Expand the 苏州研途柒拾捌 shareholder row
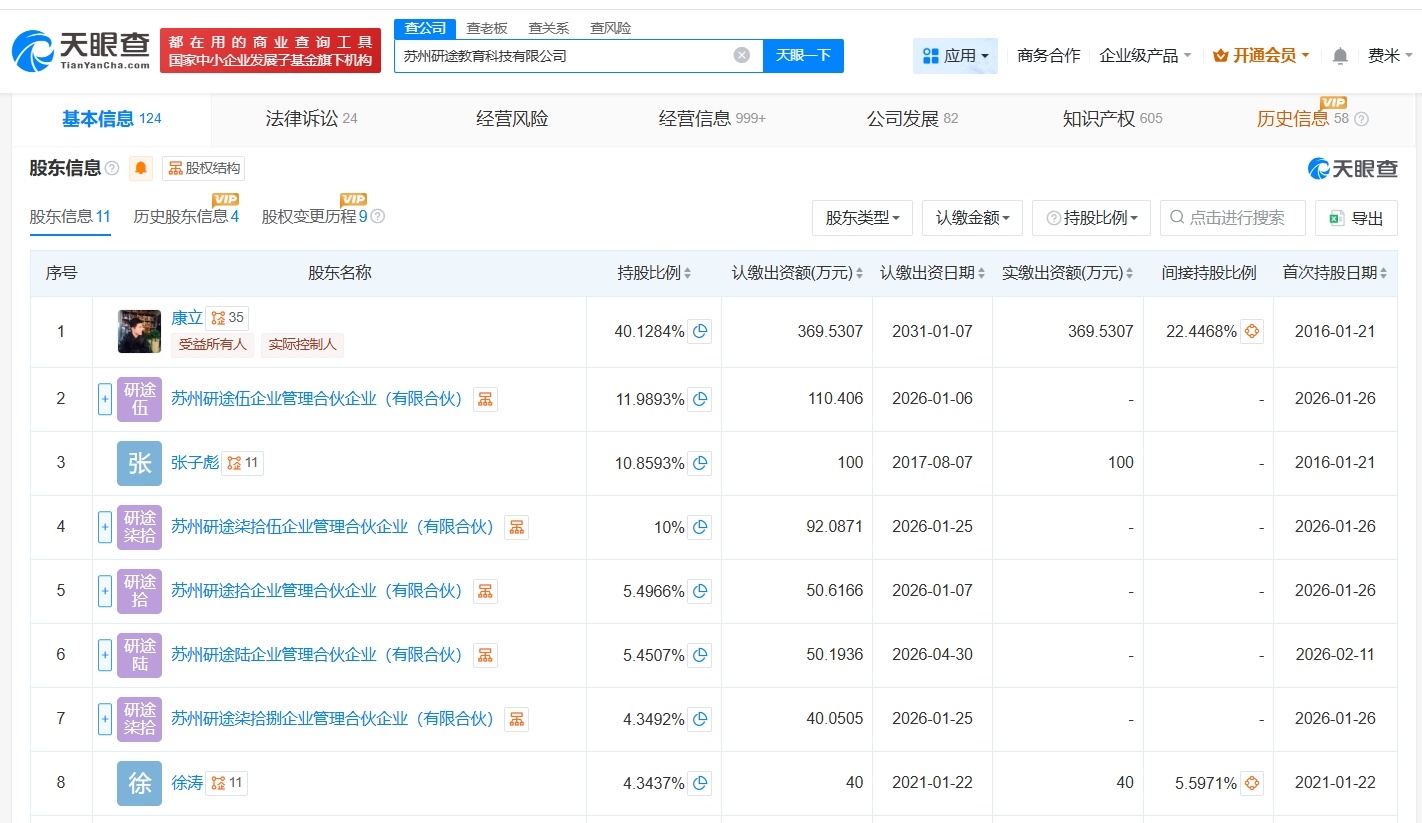Screen dimensions: 1422x823 [x=105, y=719]
